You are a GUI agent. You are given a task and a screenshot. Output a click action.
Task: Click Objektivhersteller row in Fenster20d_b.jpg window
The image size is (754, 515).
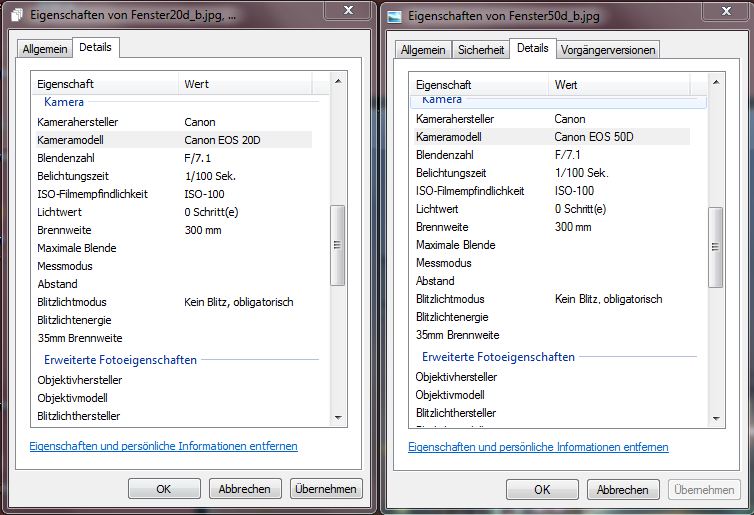point(174,380)
